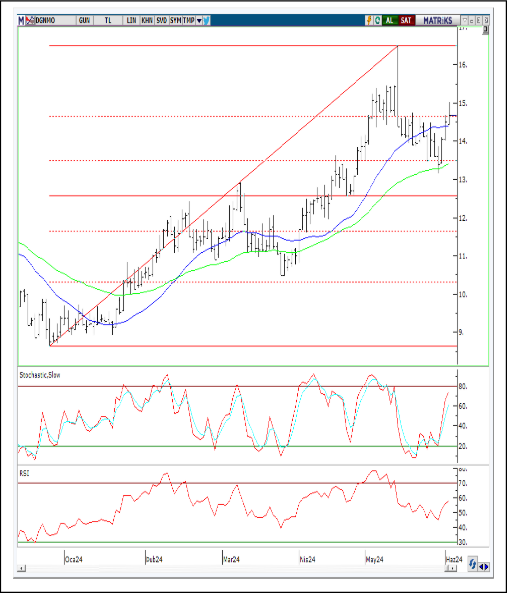Screen dimensions: 507x593
Task: Open the GUN period selector
Action: tap(84, 20)
